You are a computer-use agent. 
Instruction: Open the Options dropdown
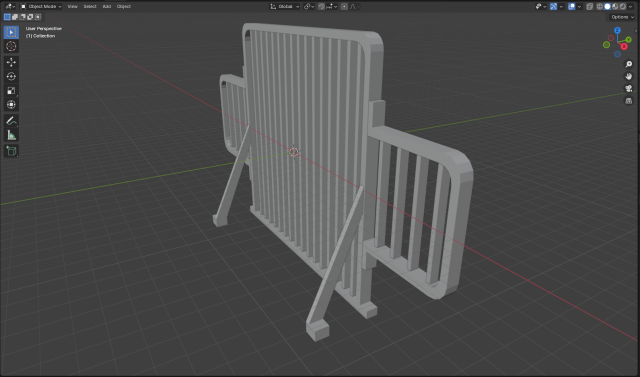tap(622, 17)
